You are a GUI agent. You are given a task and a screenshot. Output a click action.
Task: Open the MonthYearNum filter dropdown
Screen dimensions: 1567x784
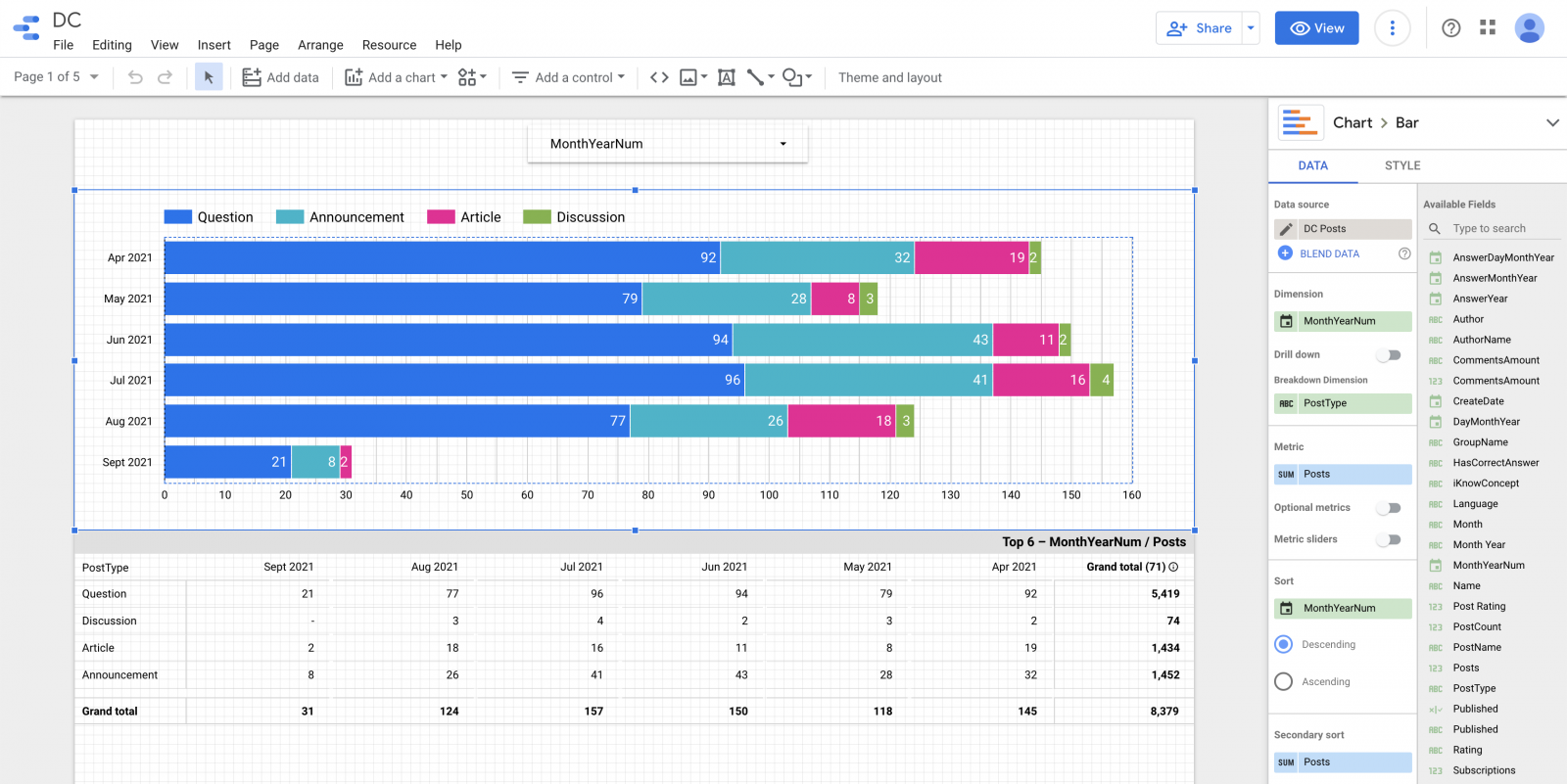(x=668, y=144)
